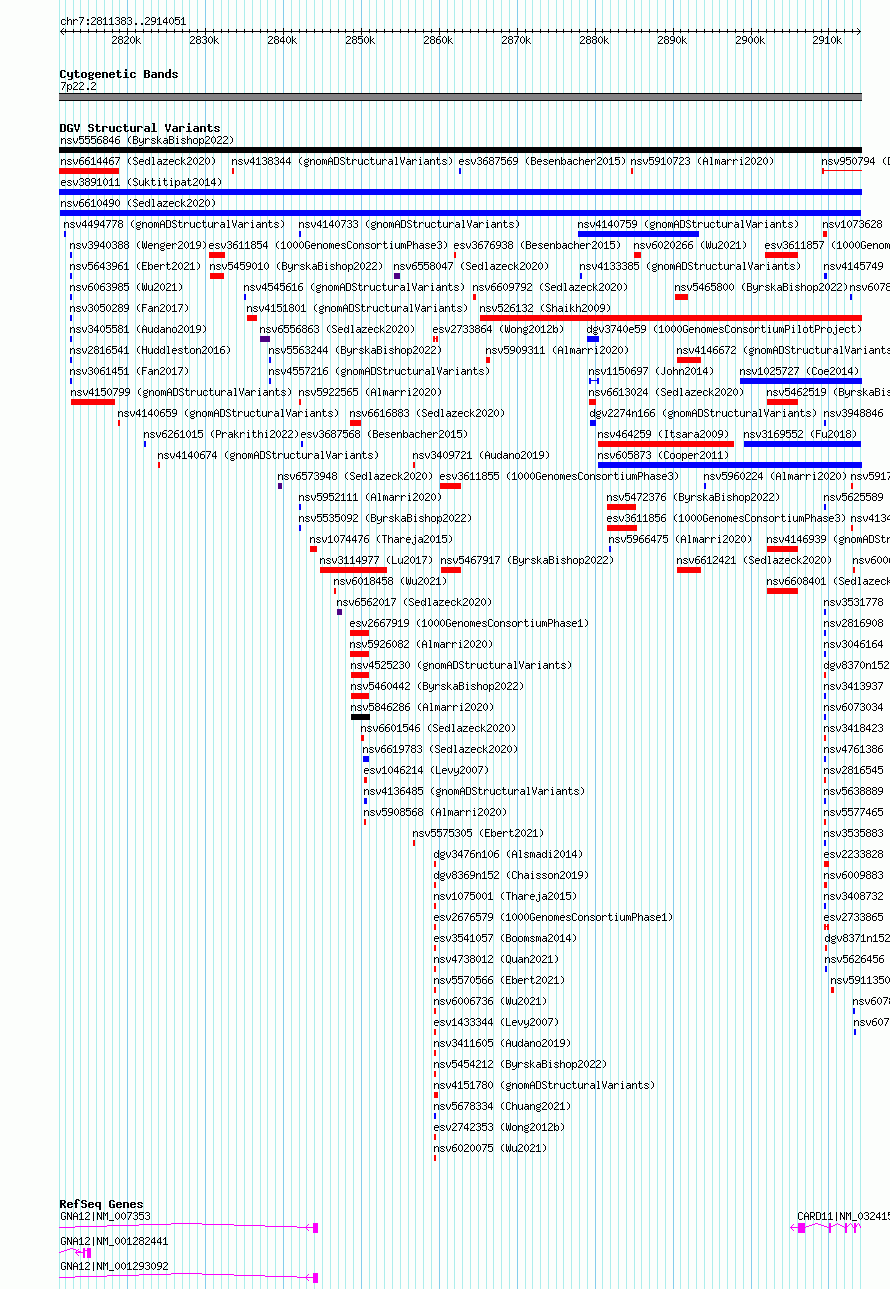Click the nsv4151780 gnomADStructuralVariants label
This screenshot has width=890, height=1289.
click(545, 1085)
